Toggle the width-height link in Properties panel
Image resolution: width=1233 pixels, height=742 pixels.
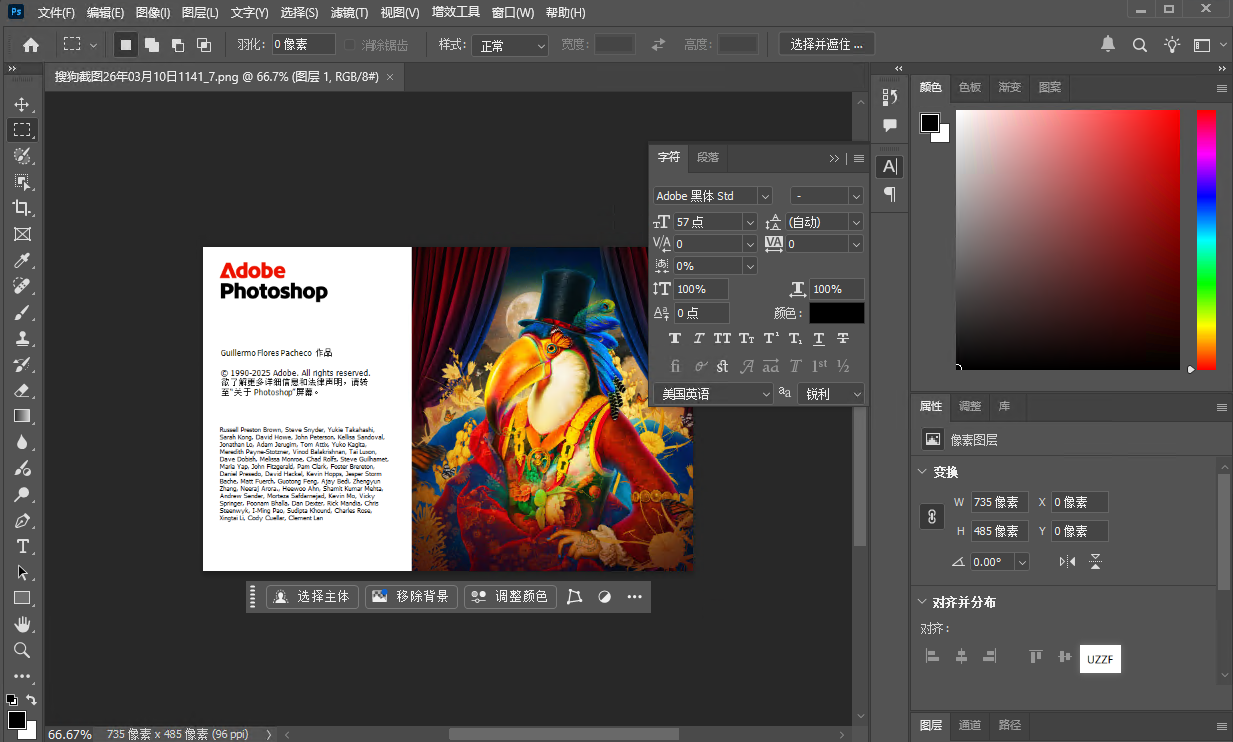[932, 516]
